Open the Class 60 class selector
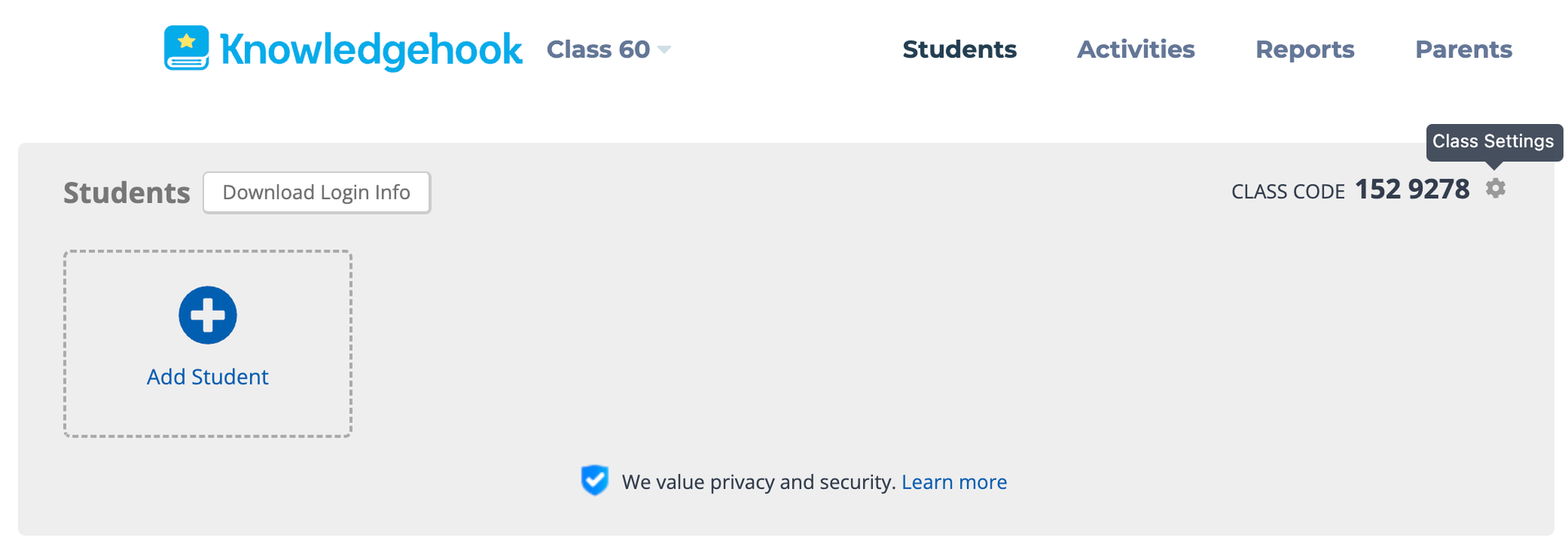1568x537 pixels. [608, 50]
